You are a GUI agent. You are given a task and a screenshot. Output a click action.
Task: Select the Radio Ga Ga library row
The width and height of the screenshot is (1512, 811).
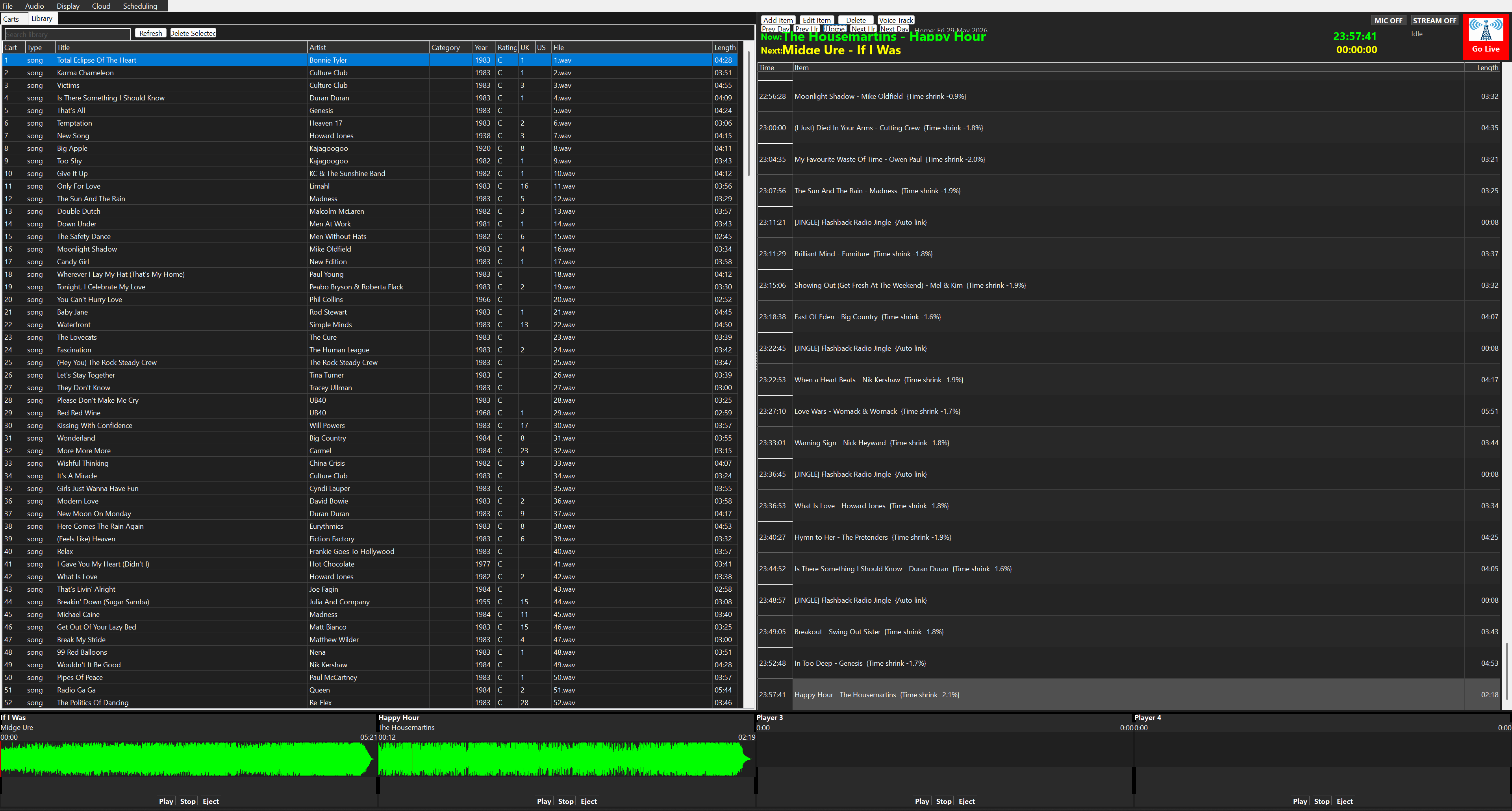pyautogui.click(x=370, y=690)
